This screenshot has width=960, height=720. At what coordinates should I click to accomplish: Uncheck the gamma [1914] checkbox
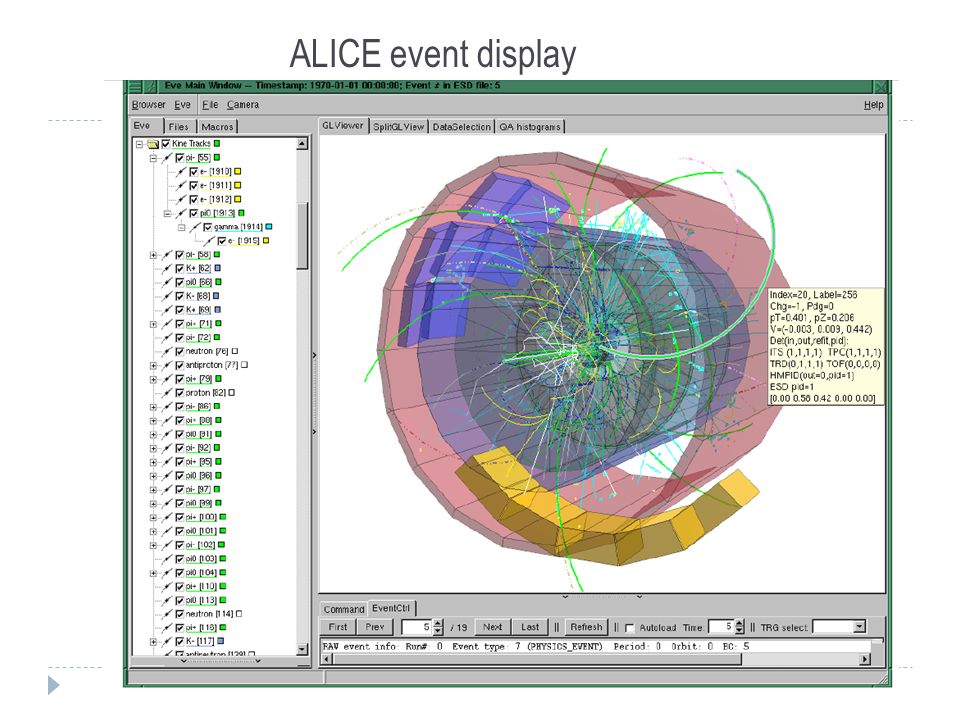click(208, 227)
